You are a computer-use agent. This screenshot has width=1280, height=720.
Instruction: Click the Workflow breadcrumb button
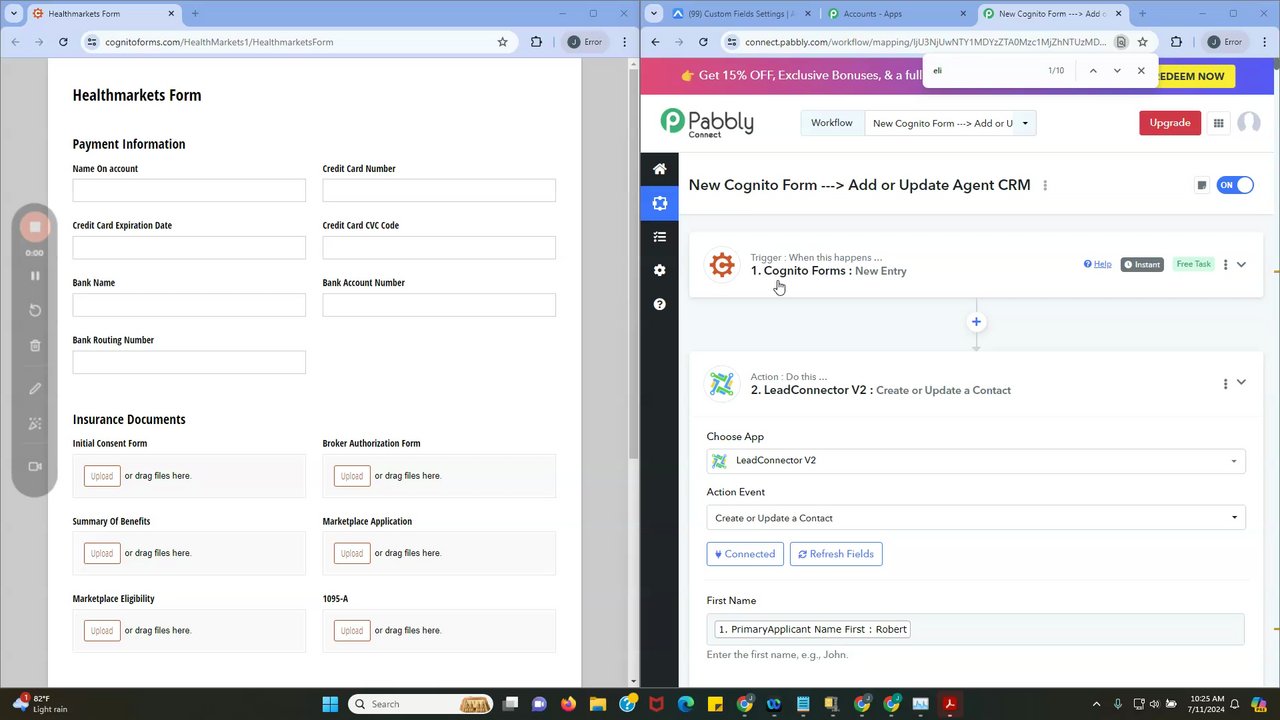pyautogui.click(x=831, y=123)
